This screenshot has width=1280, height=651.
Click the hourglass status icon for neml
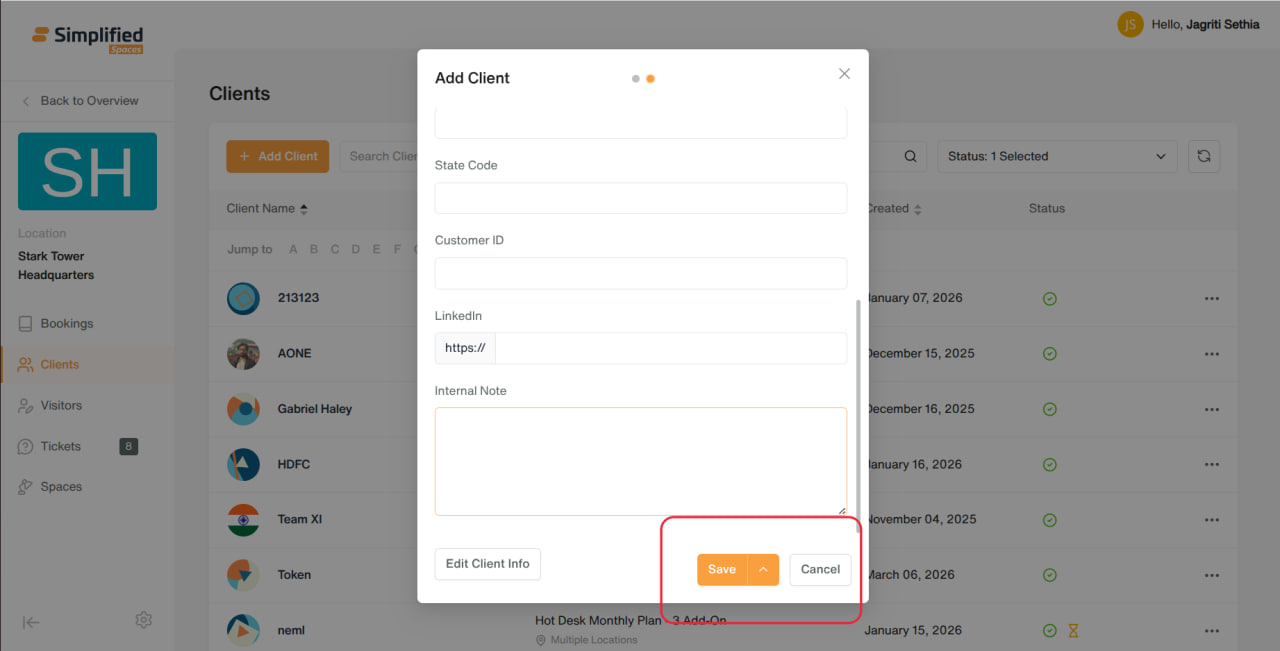[x=1073, y=631]
